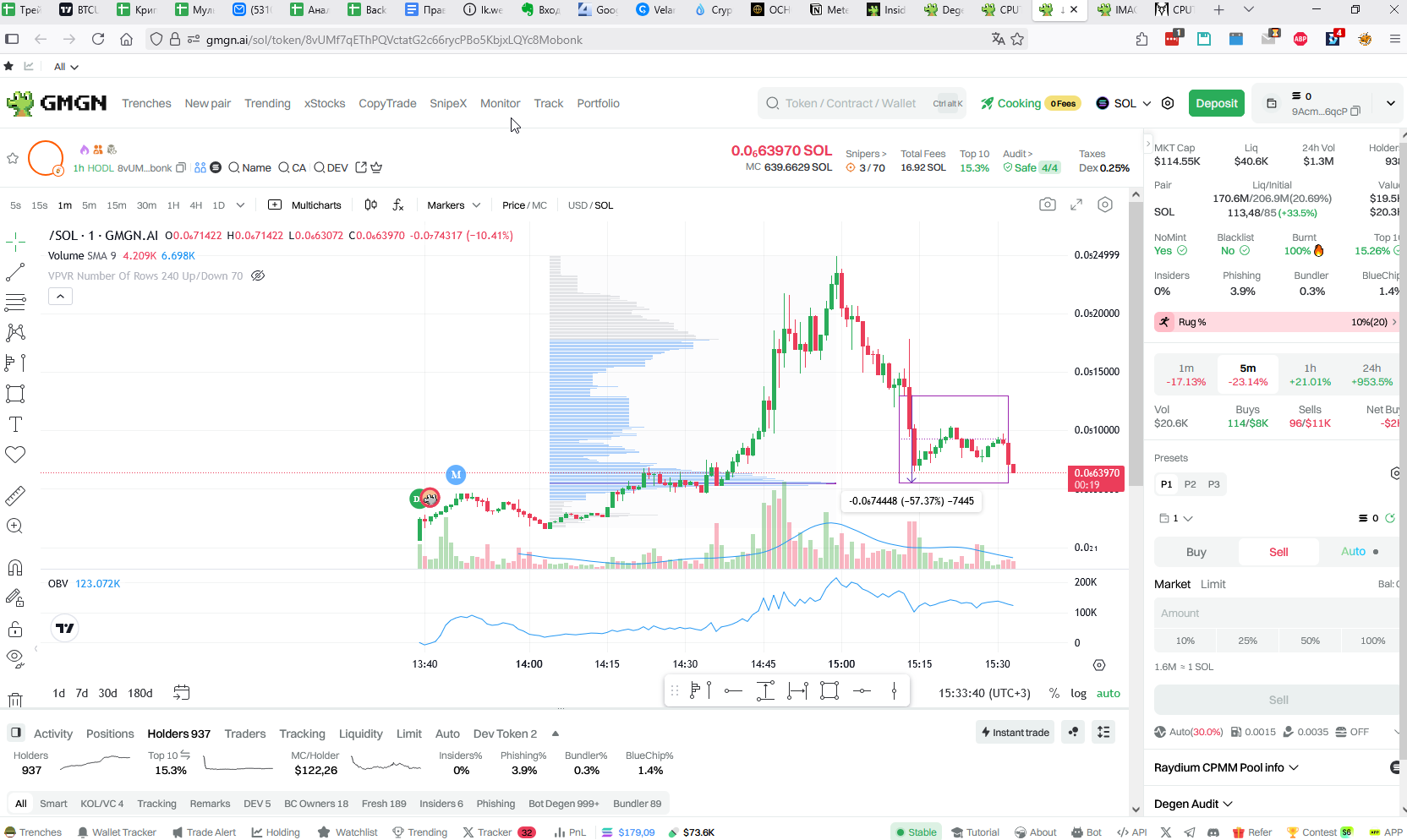The height and width of the screenshot is (840, 1407).
Task: Open the go-to-date calendar icon
Action: click(182, 692)
